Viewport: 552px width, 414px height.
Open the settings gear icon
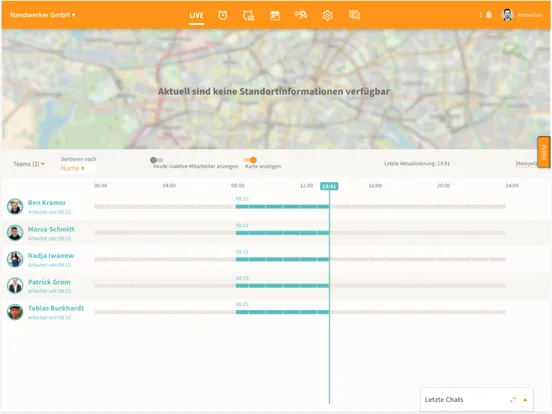327,15
